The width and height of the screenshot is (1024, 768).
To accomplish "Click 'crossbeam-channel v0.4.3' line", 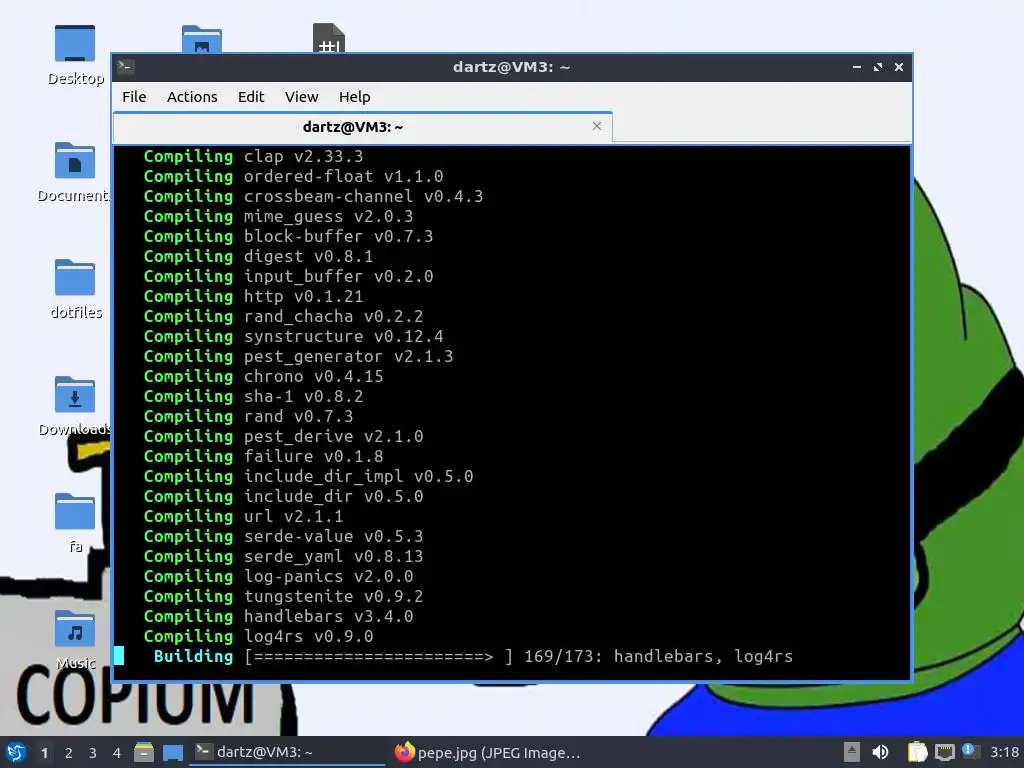I will (x=363, y=197).
